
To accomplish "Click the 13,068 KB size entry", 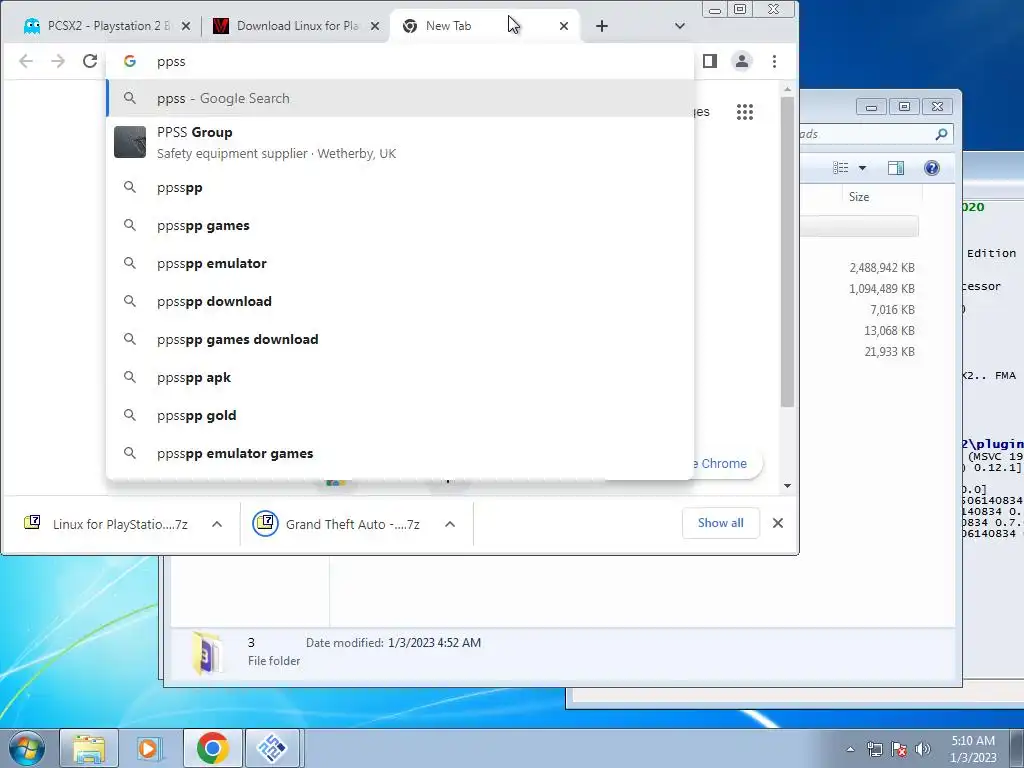I will [889, 330].
